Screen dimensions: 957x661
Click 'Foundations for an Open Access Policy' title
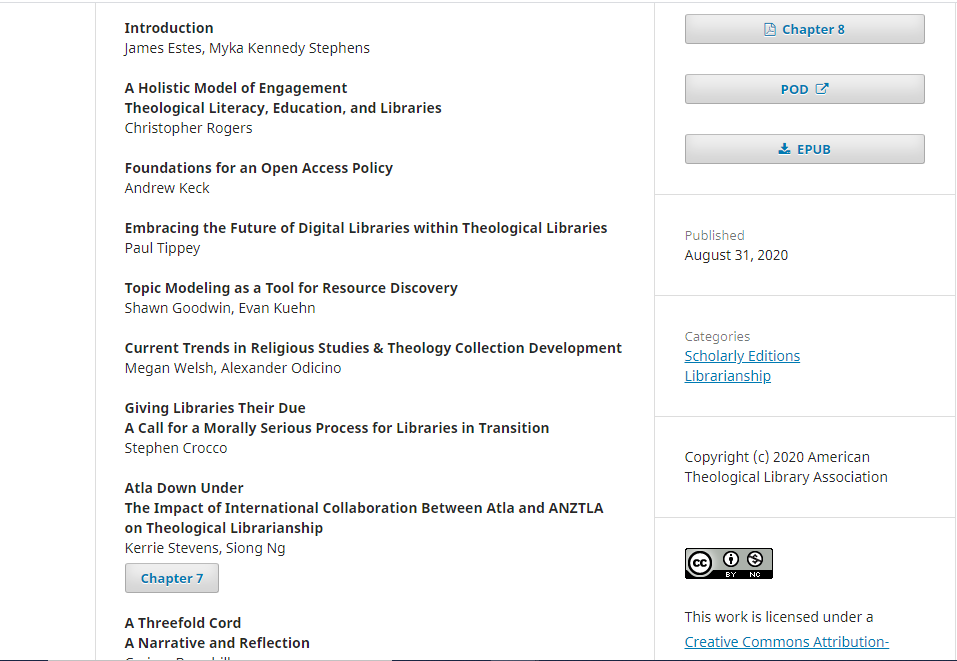(x=259, y=168)
